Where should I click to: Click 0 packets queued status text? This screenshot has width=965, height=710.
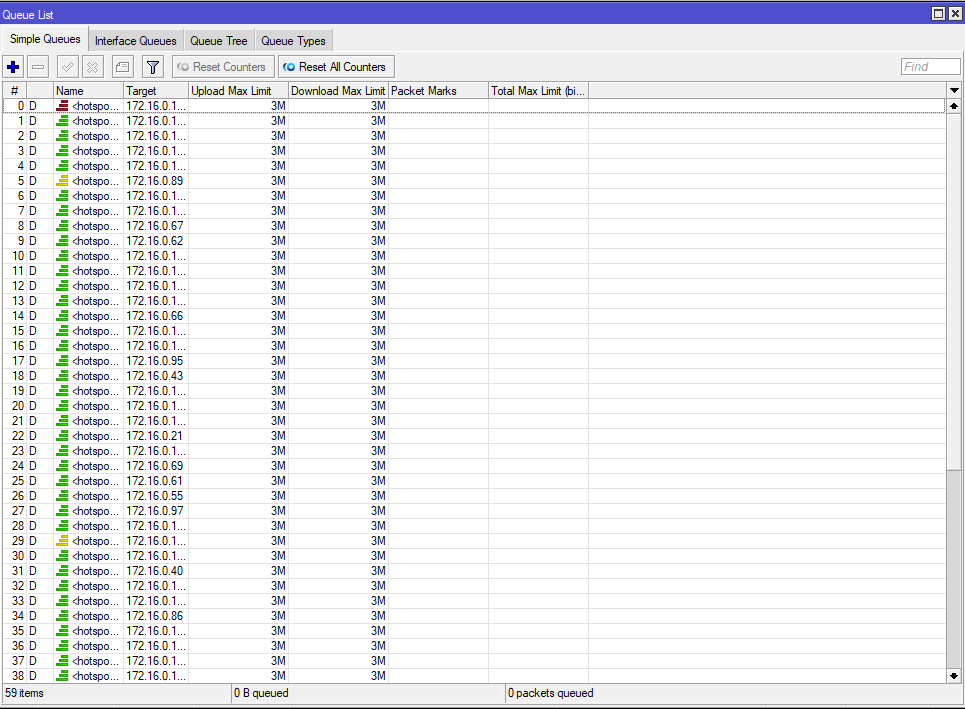550,693
